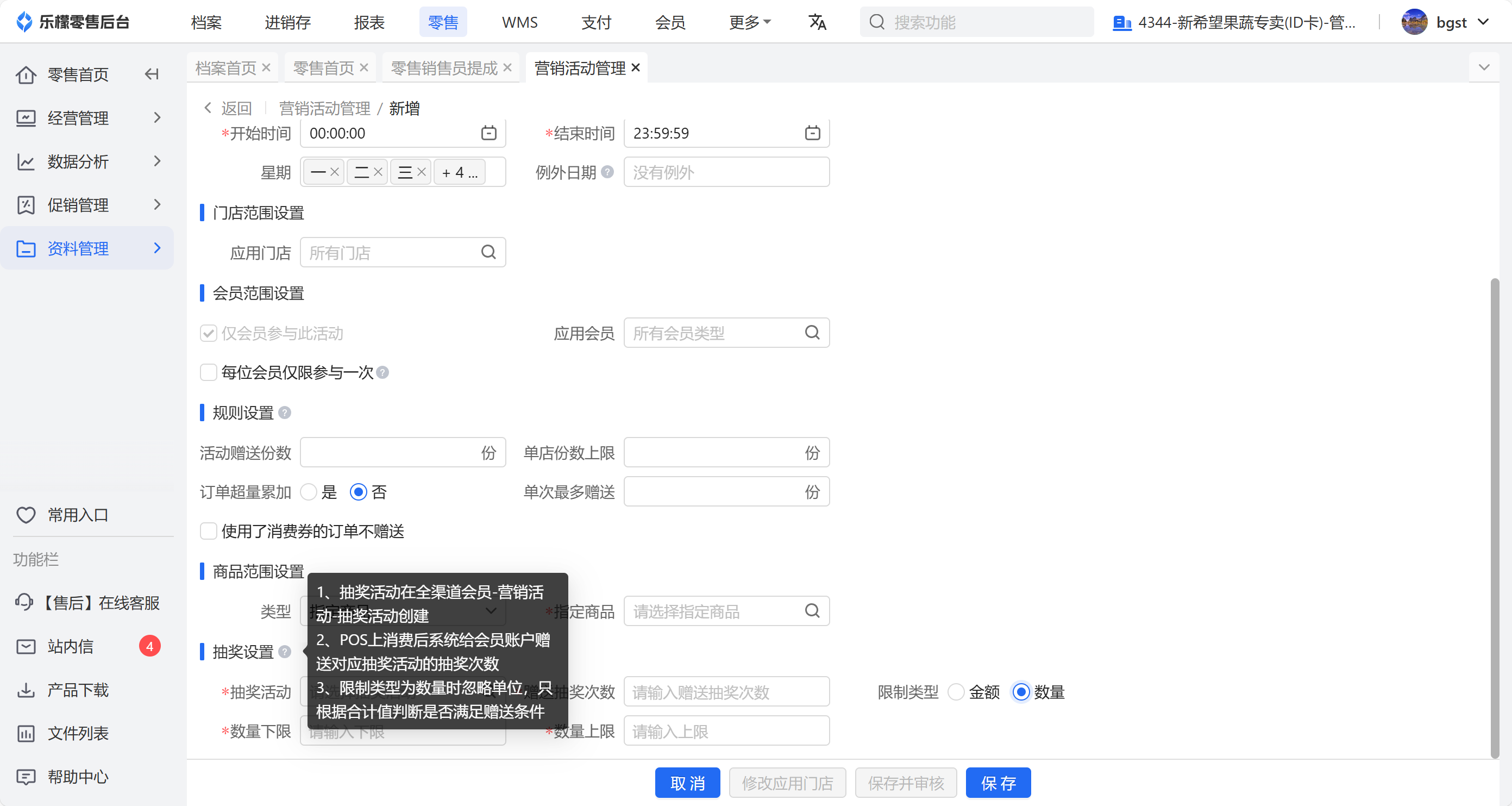The width and height of the screenshot is (1512, 806).
Task: Open 文件列表 icon
Action: (x=26, y=733)
